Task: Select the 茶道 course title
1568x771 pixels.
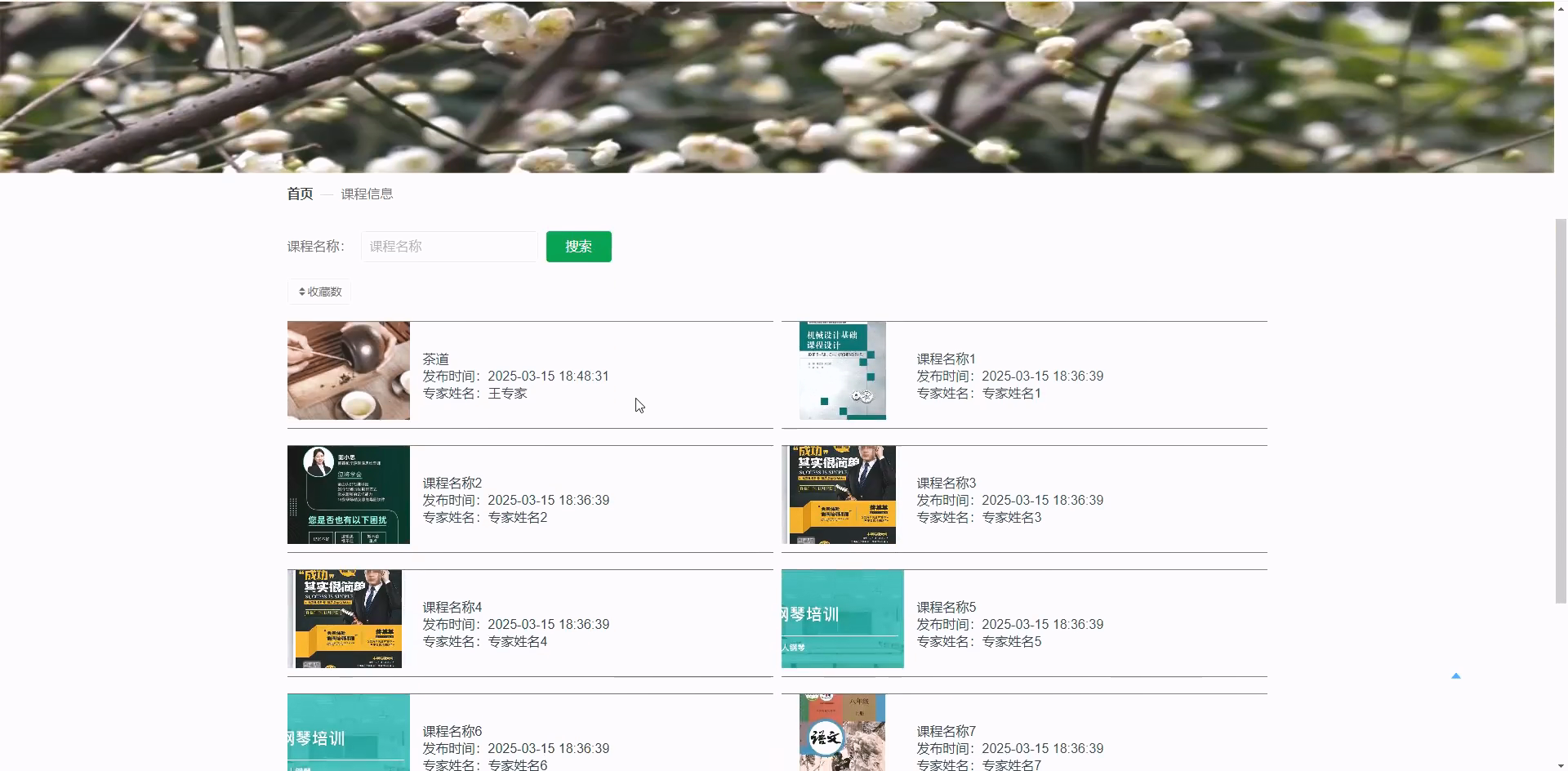Action: (x=436, y=359)
